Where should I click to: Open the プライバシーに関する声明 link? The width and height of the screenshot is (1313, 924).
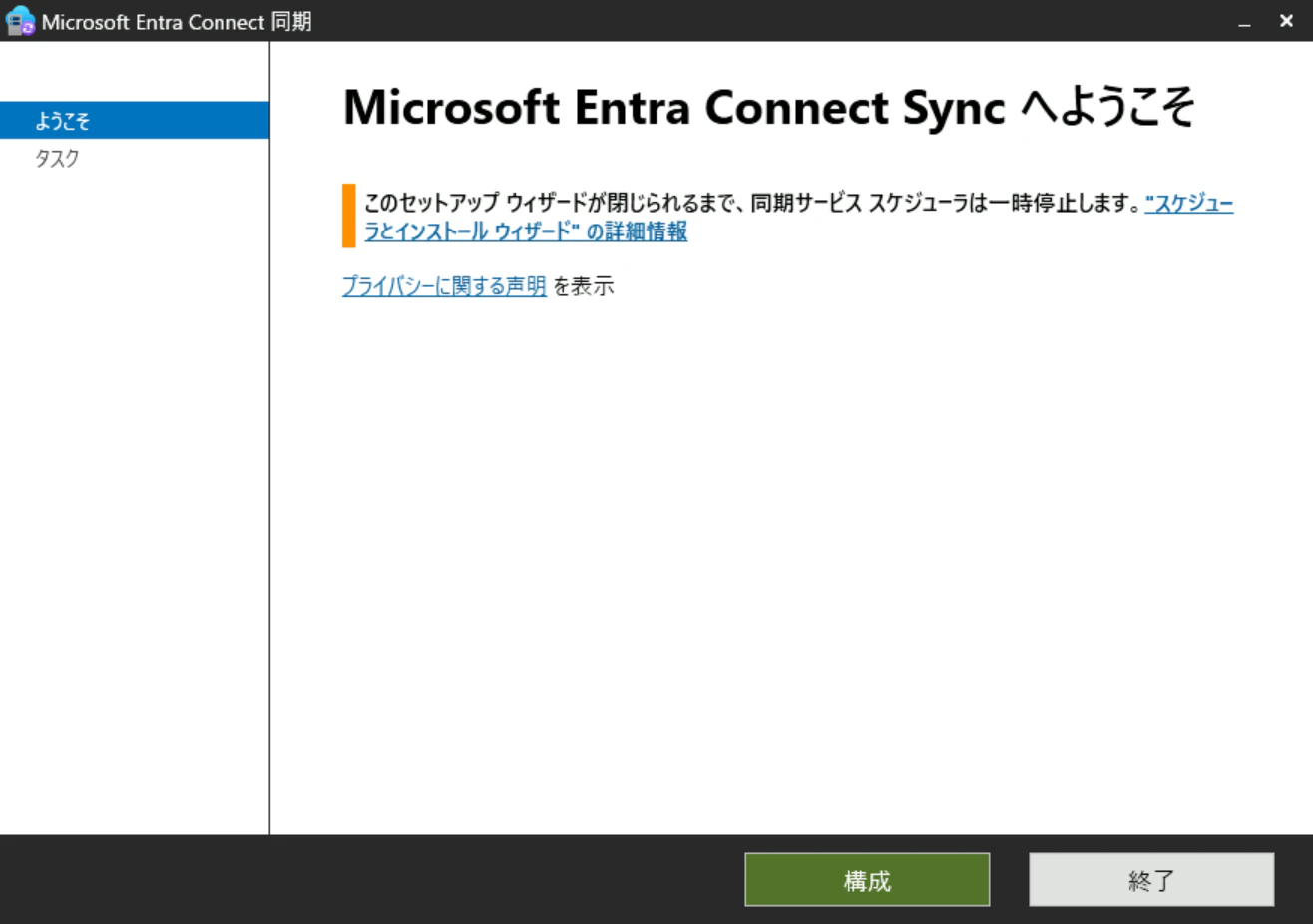(x=444, y=286)
